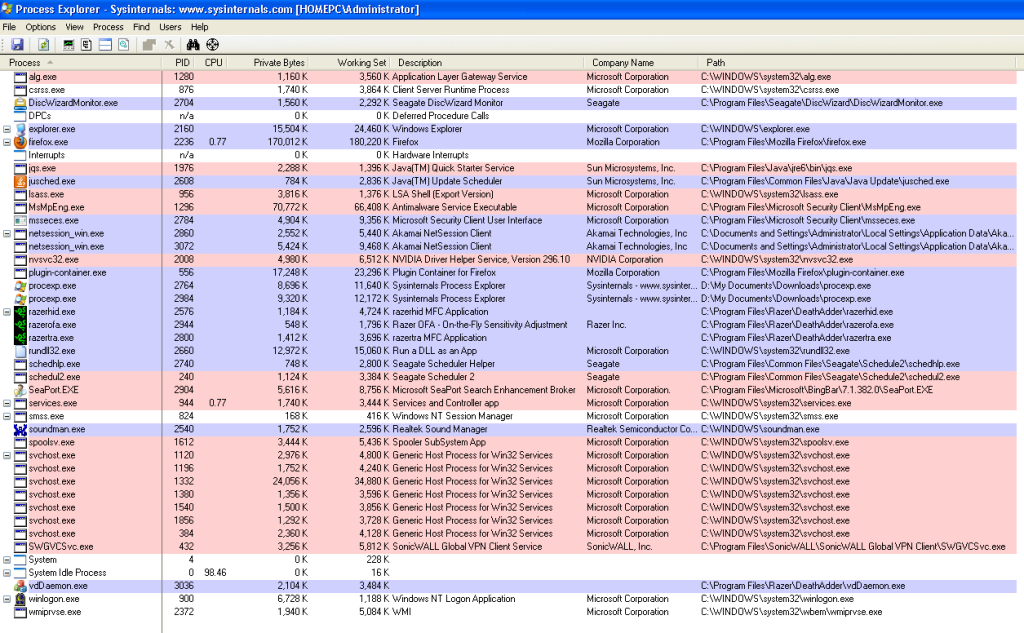Collapse the services.exe tree node
Screen dimensions: 1024x633
7,403
